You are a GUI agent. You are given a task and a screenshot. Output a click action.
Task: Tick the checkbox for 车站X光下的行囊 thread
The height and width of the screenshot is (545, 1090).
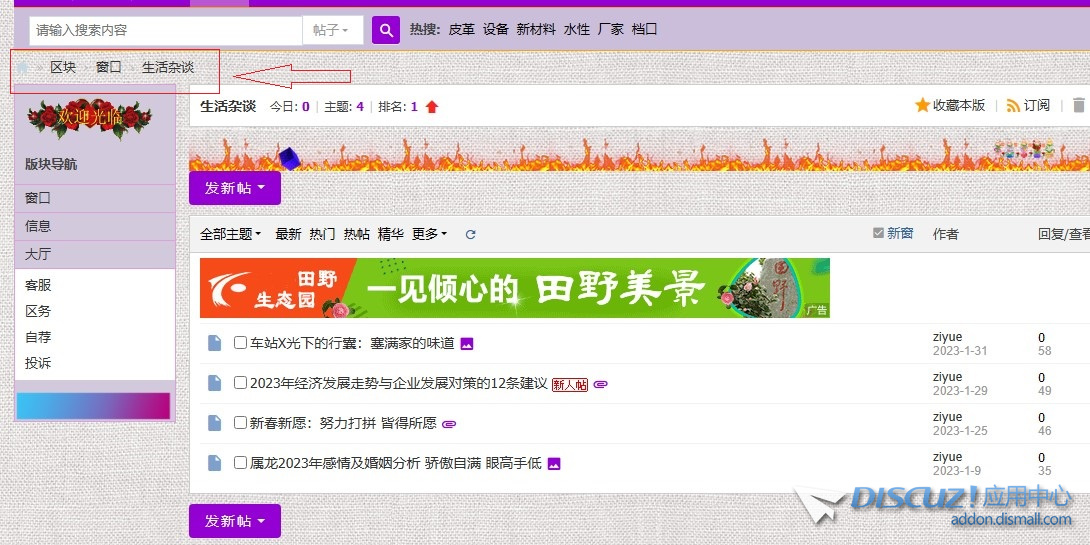coord(240,343)
